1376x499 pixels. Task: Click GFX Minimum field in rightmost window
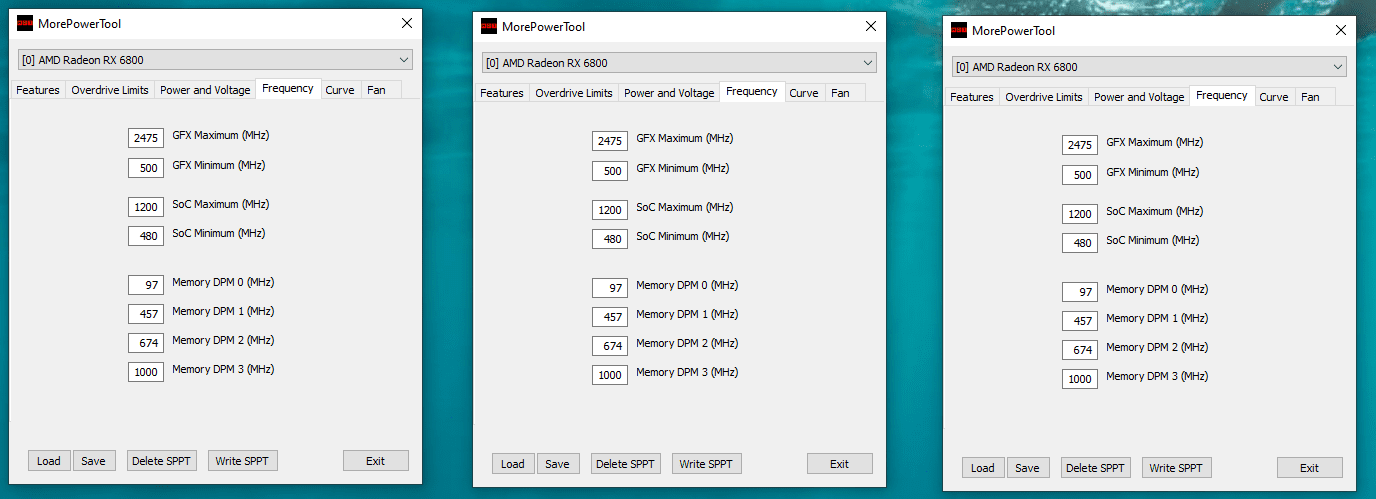1080,174
